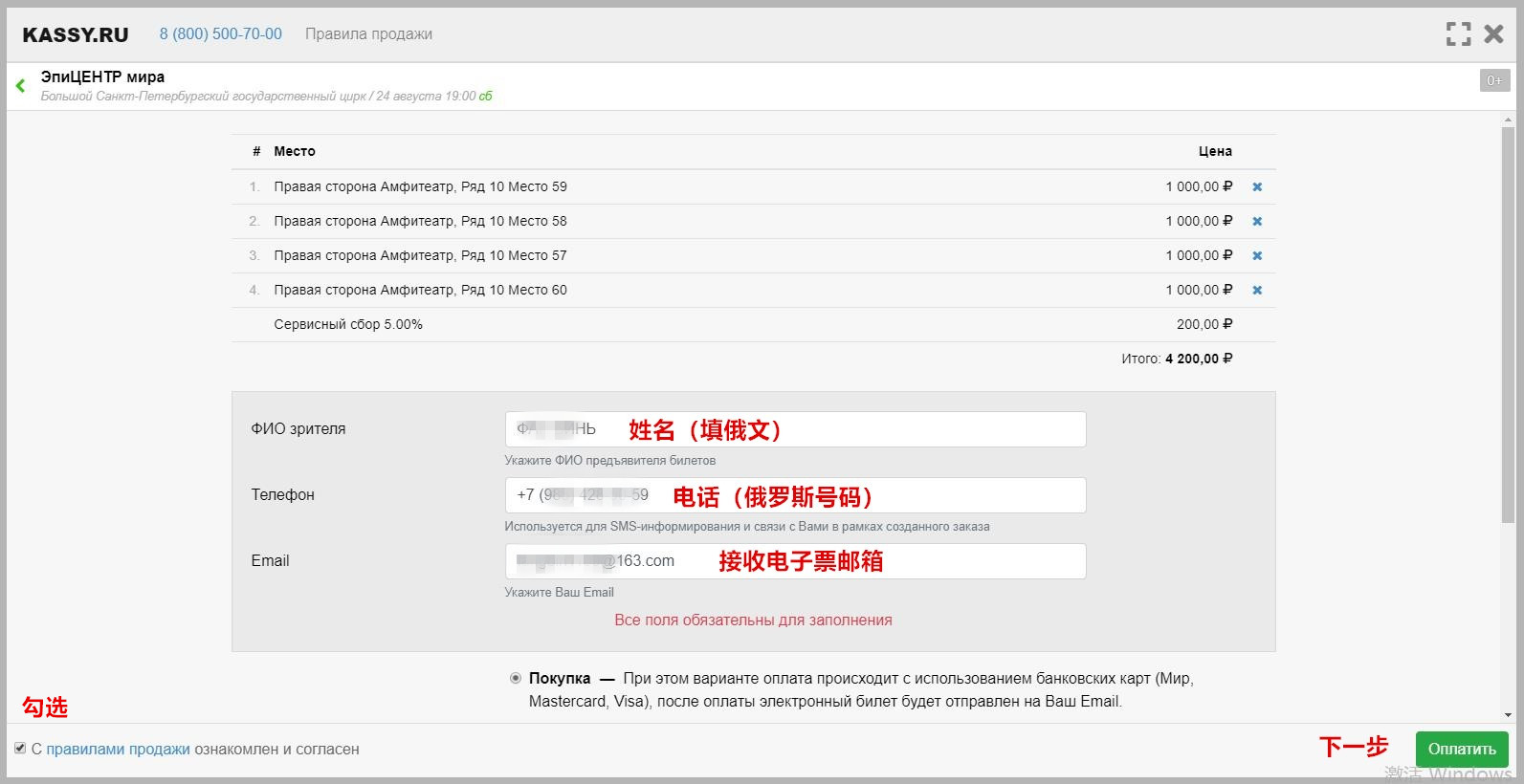Click scrollbar down arrow

[x=1508, y=715]
